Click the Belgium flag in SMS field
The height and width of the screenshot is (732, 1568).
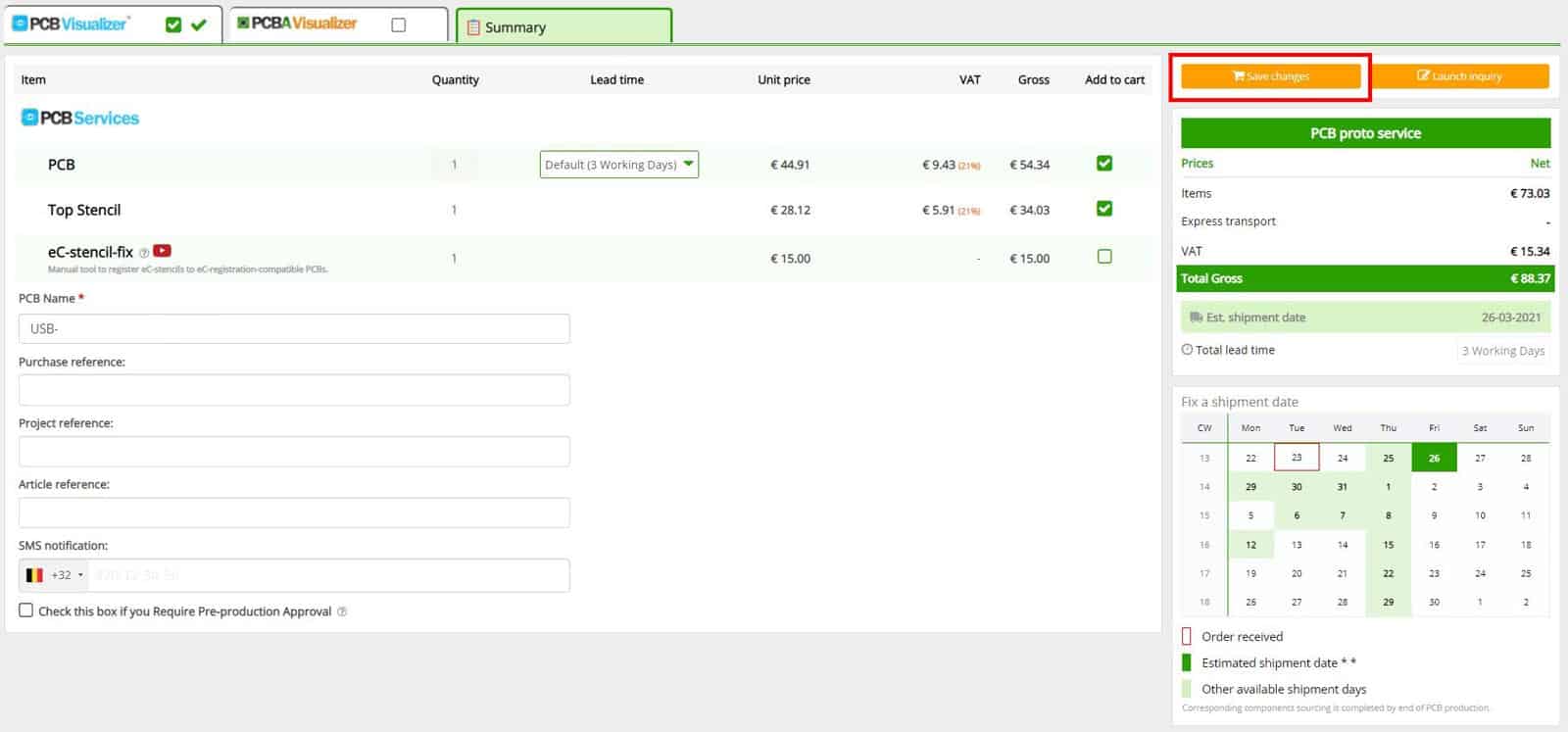(x=34, y=575)
